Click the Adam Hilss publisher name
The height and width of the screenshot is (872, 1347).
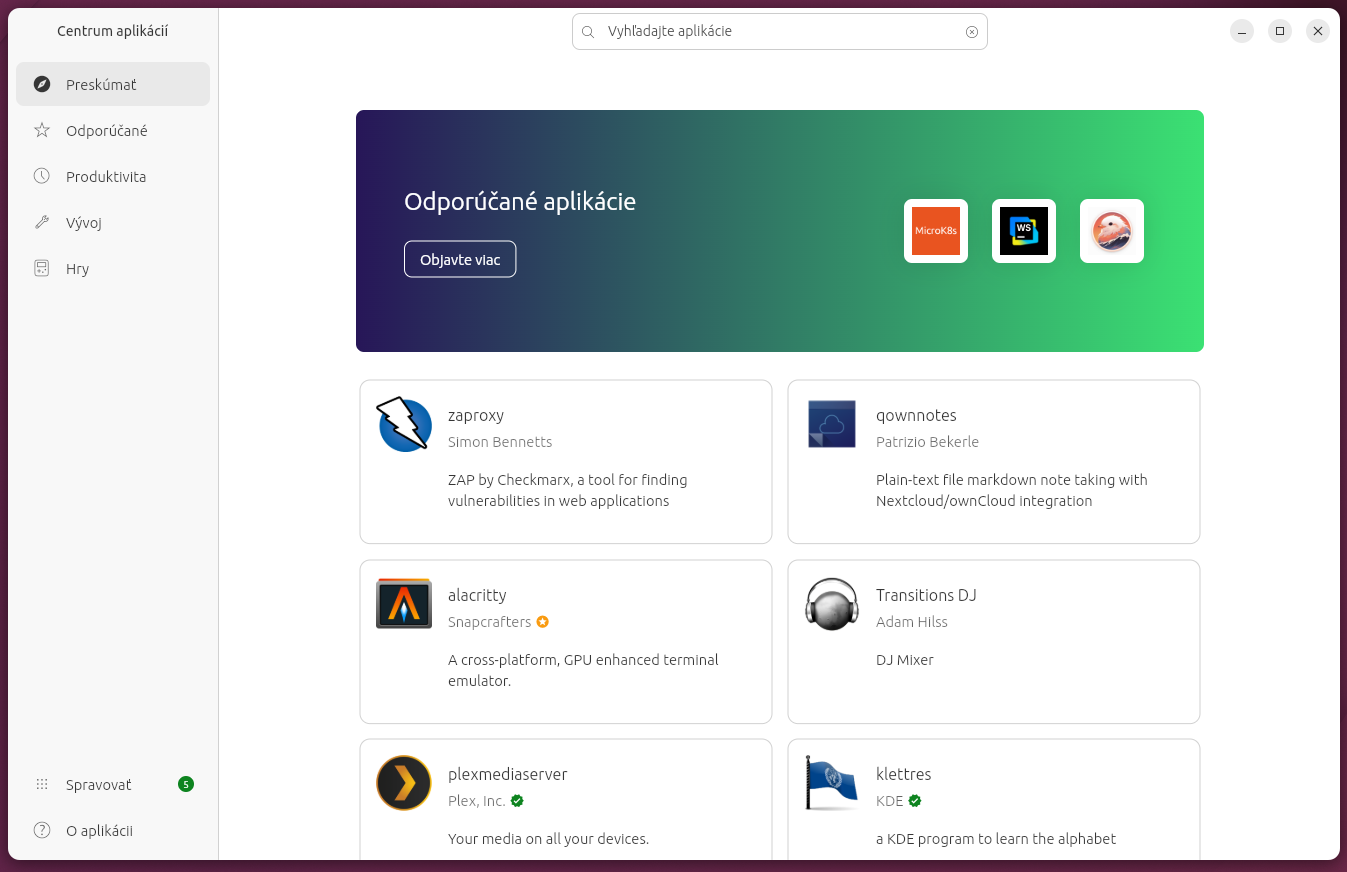tap(912, 622)
